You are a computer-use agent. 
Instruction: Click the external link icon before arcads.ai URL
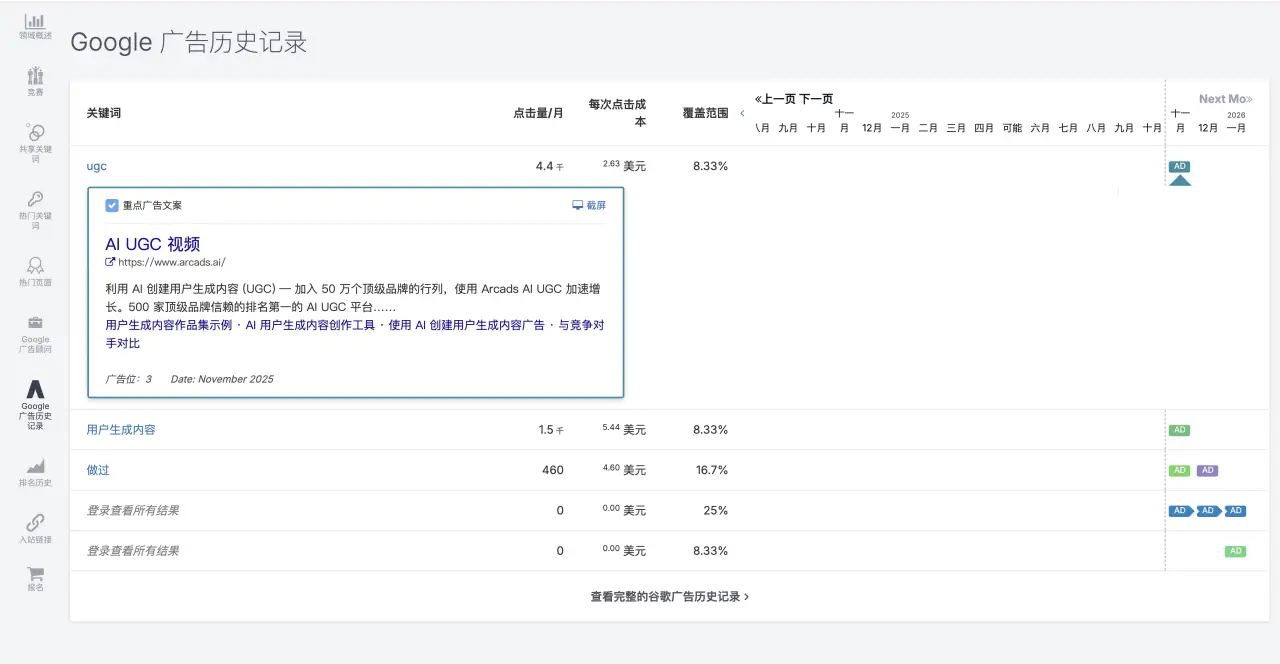point(110,262)
